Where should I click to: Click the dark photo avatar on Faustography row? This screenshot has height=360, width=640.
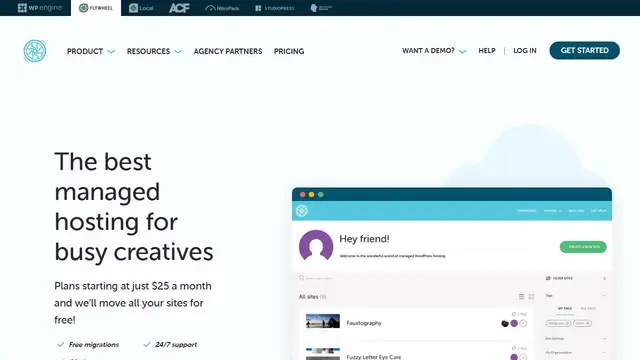(x=505, y=323)
